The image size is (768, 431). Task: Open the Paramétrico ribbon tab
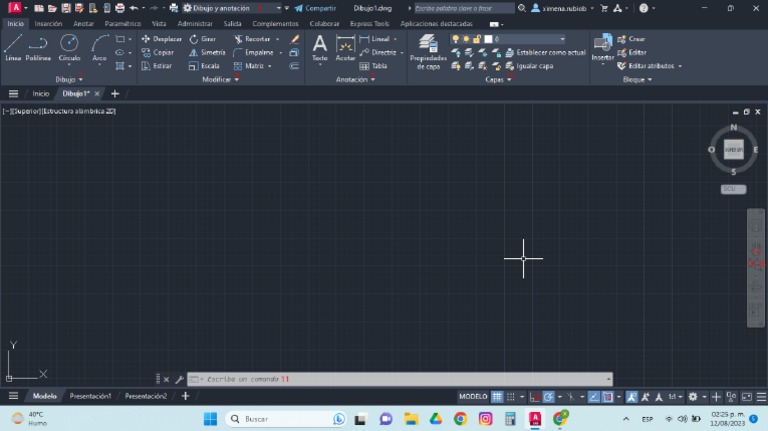pyautogui.click(x=122, y=24)
